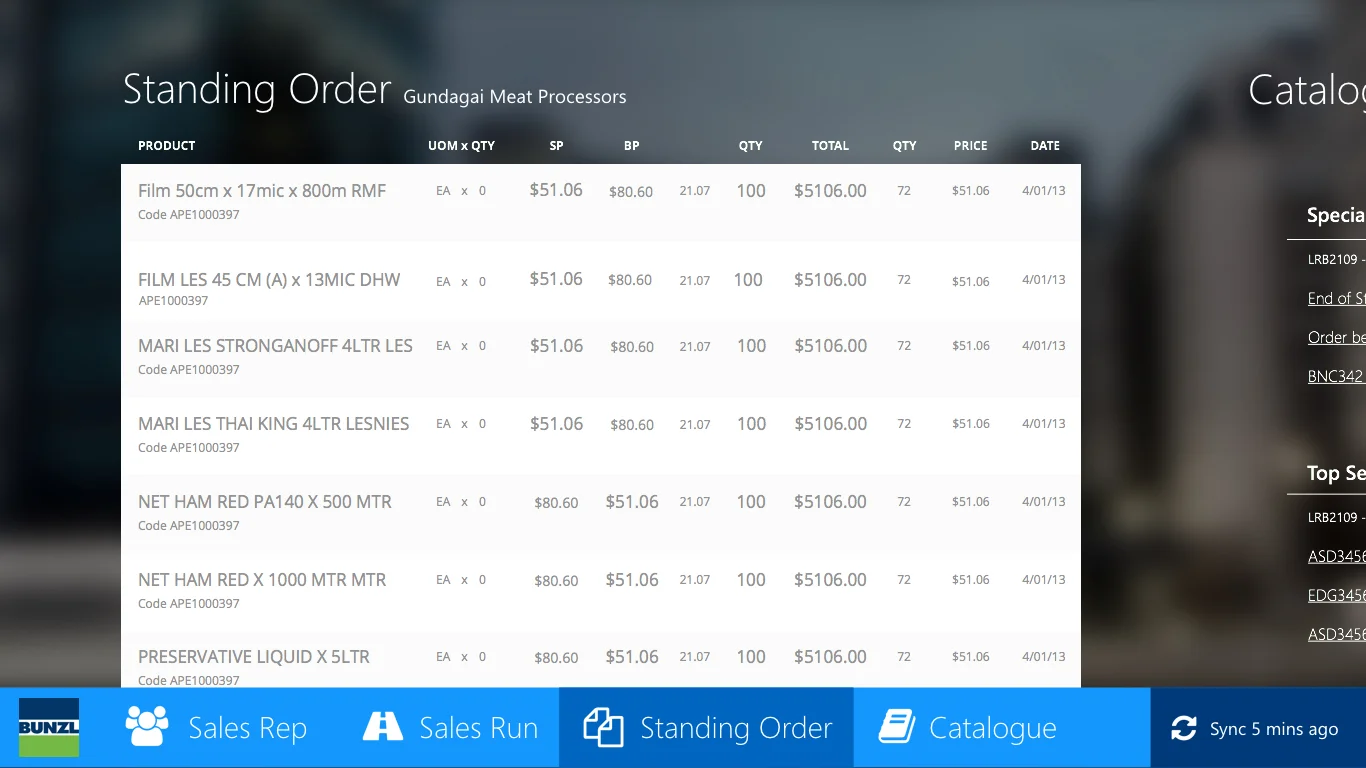
Task: Click the PRODUCT column header
Action: tap(167, 146)
